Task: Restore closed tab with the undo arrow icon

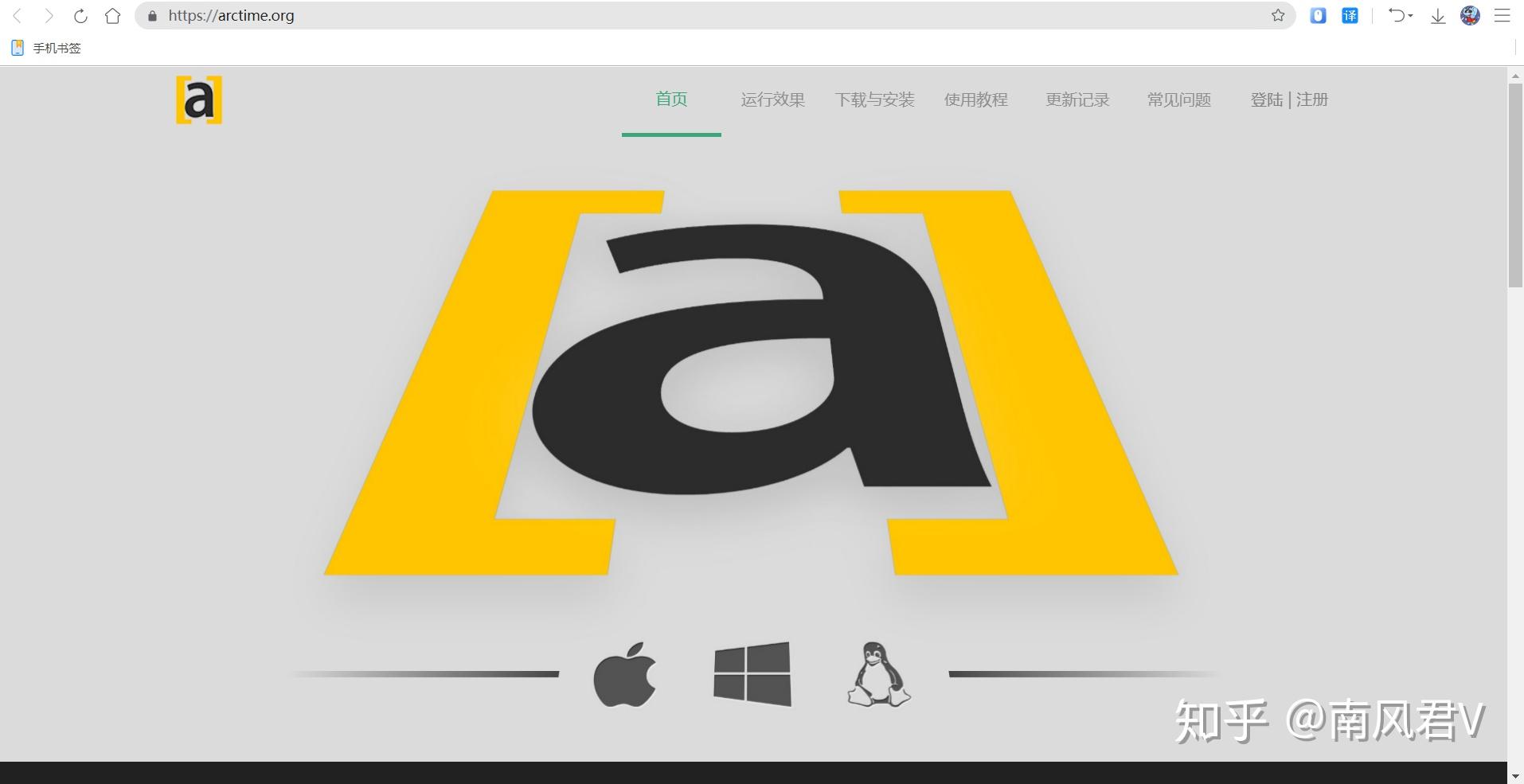Action: tap(1397, 16)
